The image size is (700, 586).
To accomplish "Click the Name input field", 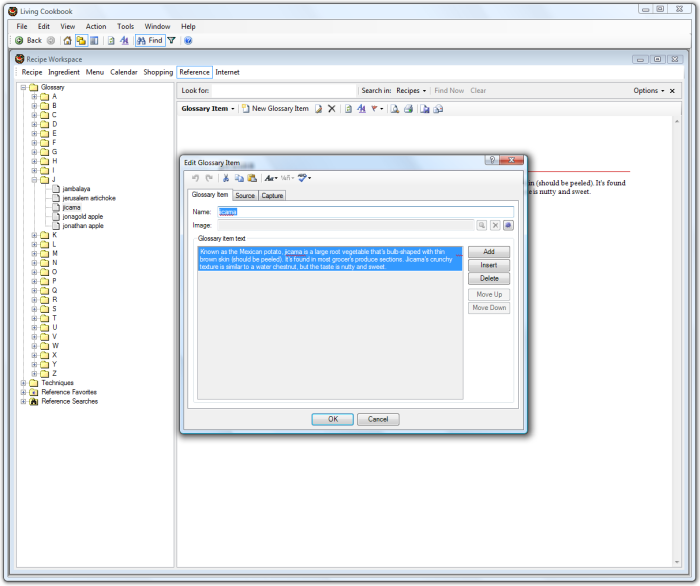I will [x=366, y=212].
